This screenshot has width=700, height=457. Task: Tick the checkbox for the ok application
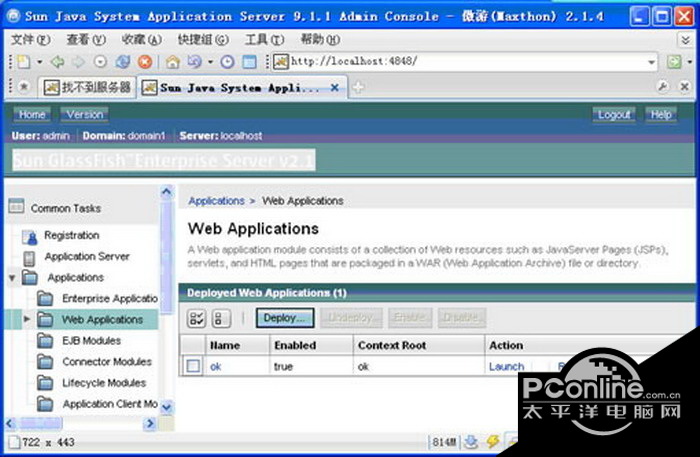coord(193,366)
